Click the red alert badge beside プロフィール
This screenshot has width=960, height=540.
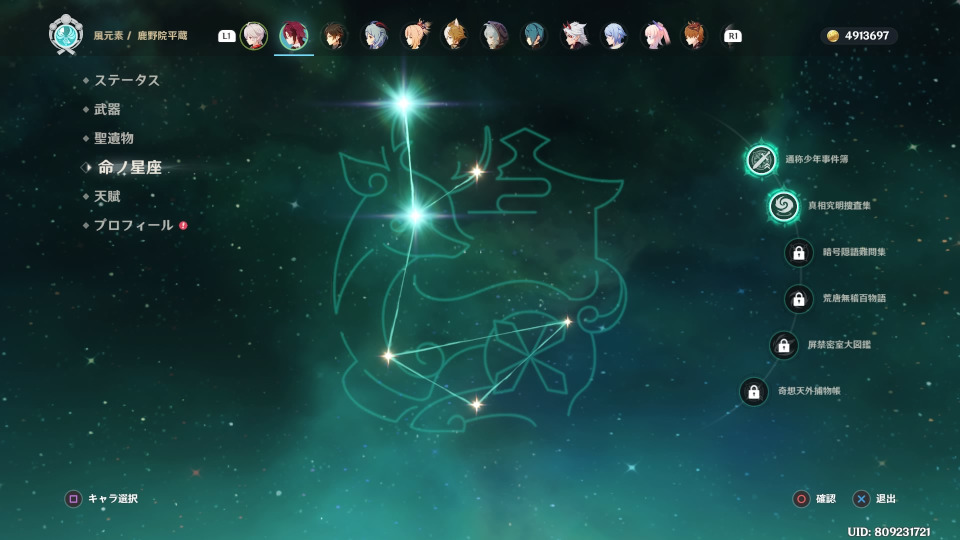coord(183,225)
